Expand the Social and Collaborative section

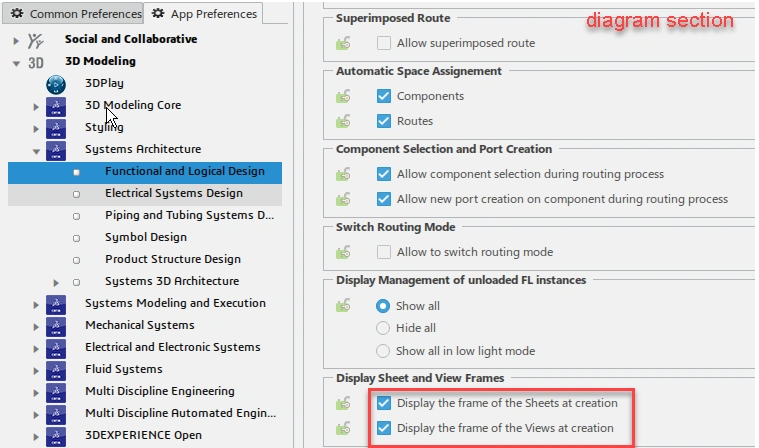(x=16, y=40)
